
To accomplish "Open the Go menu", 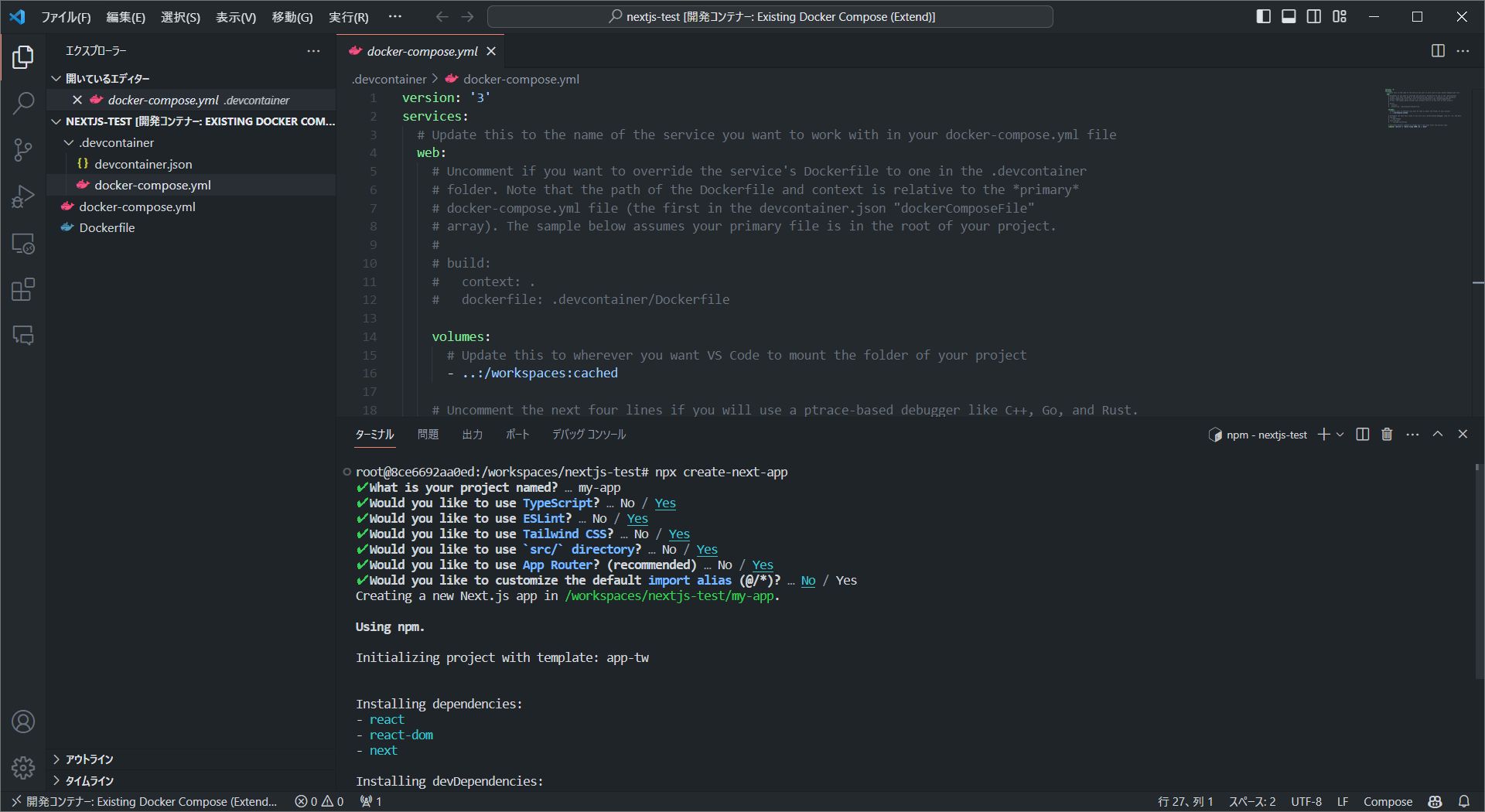I will tap(292, 17).
